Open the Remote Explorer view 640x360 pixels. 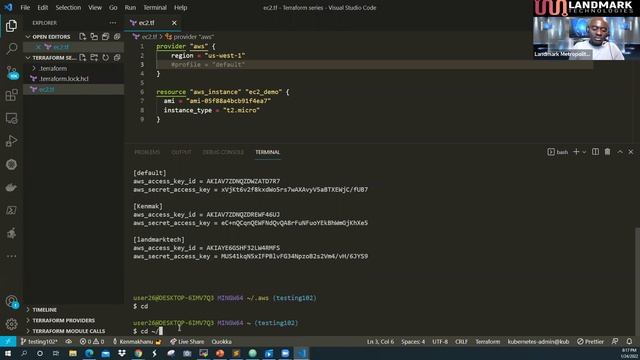click(11, 118)
